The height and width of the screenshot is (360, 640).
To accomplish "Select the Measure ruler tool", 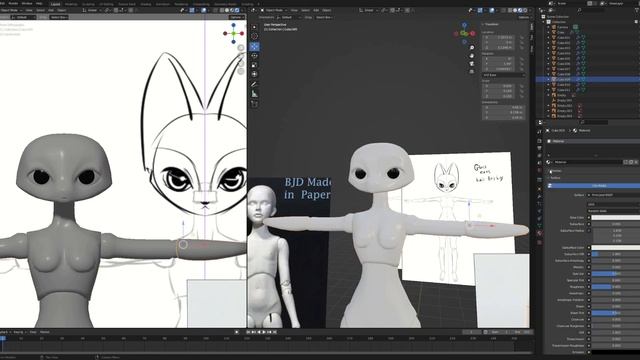I will pos(254,94).
